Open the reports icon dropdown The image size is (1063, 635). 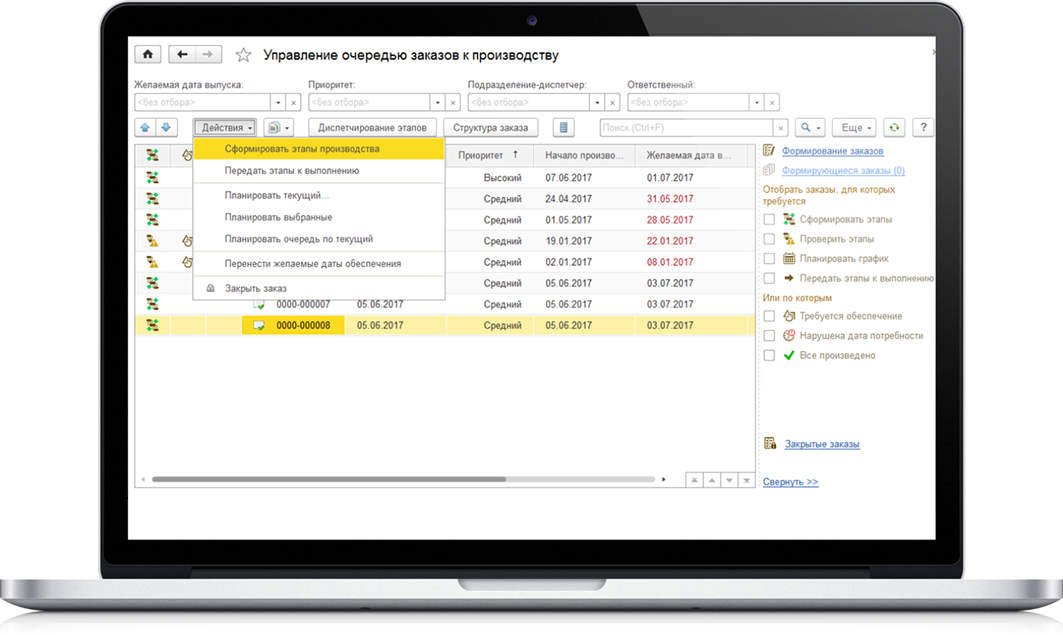click(x=279, y=127)
